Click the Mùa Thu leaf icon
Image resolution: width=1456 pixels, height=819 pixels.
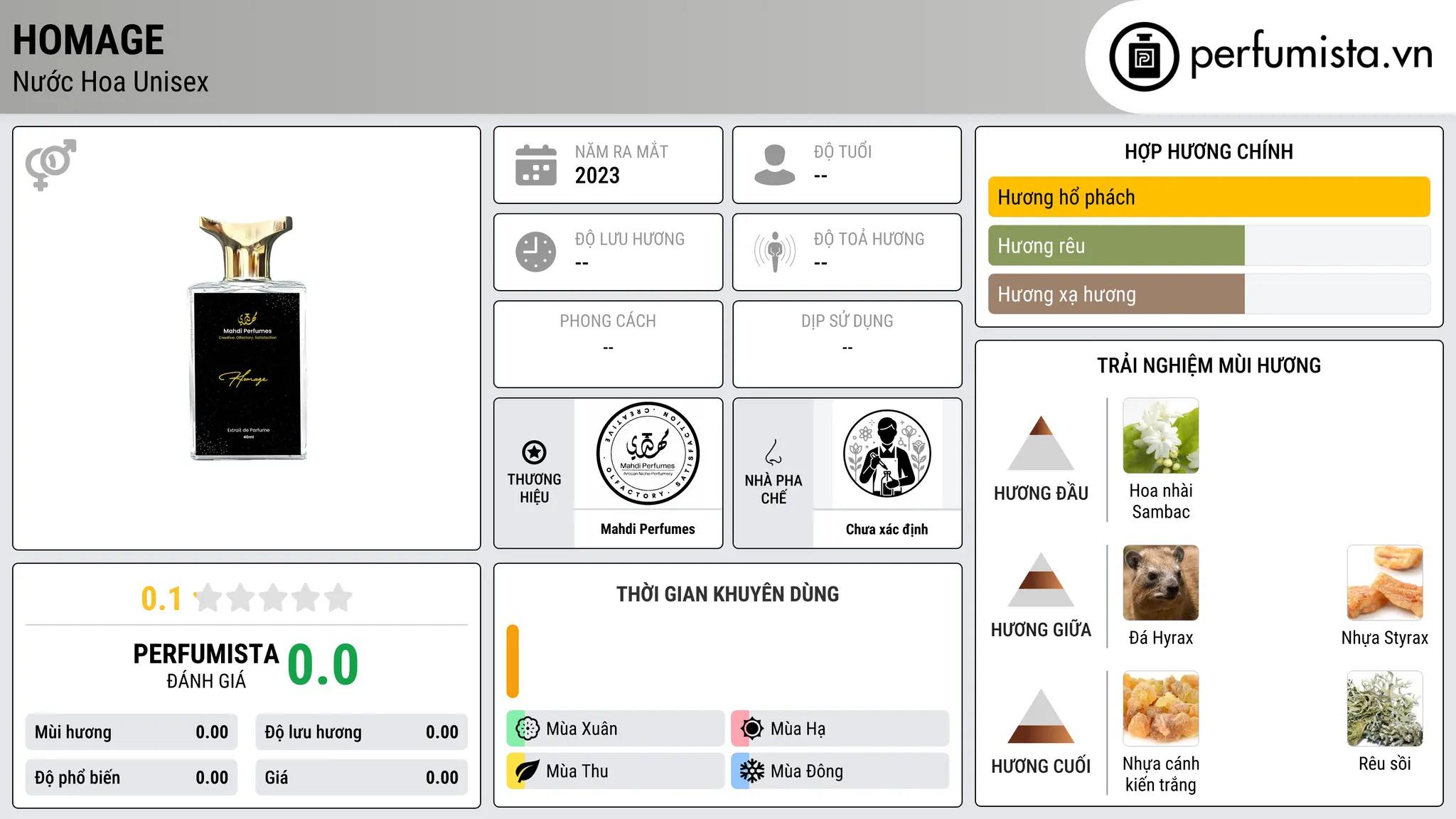(528, 771)
